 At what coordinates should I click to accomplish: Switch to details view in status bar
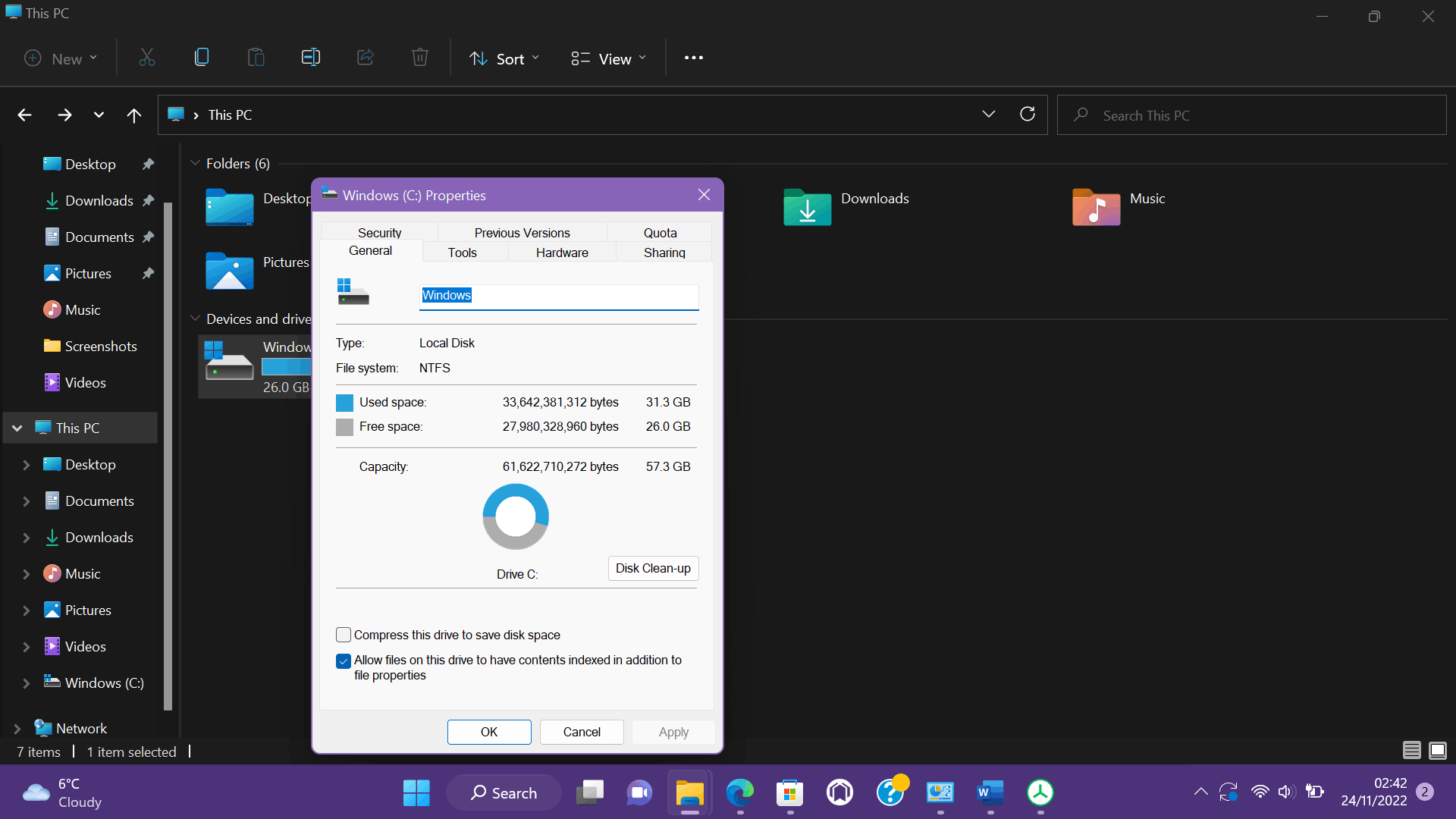pos(1411,751)
